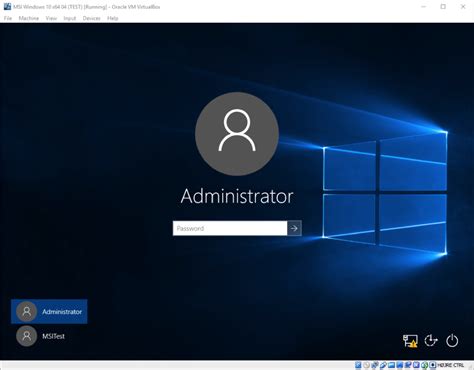The height and width of the screenshot is (370, 474).
Task: Open the Devices menu
Action: 91,18
